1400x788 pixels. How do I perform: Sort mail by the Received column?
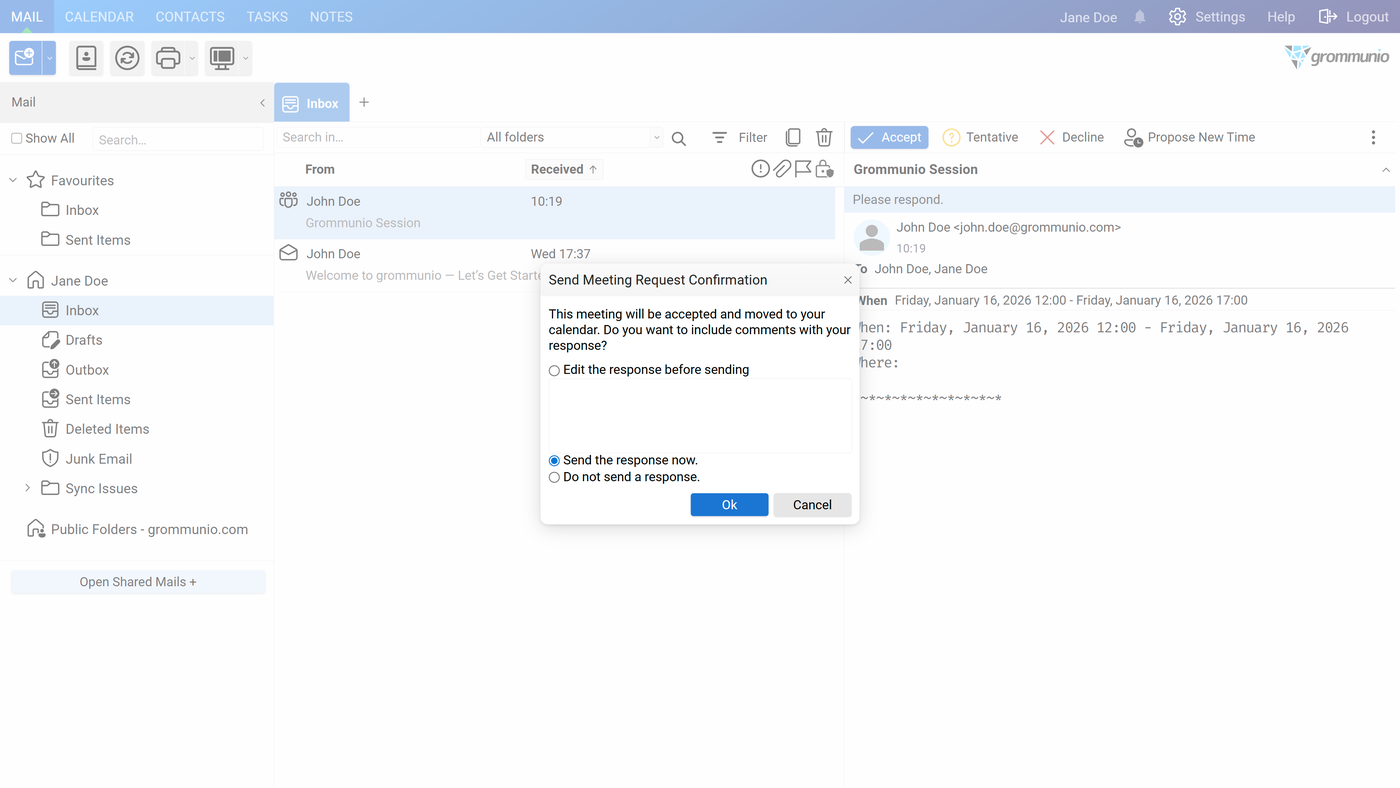pos(564,170)
